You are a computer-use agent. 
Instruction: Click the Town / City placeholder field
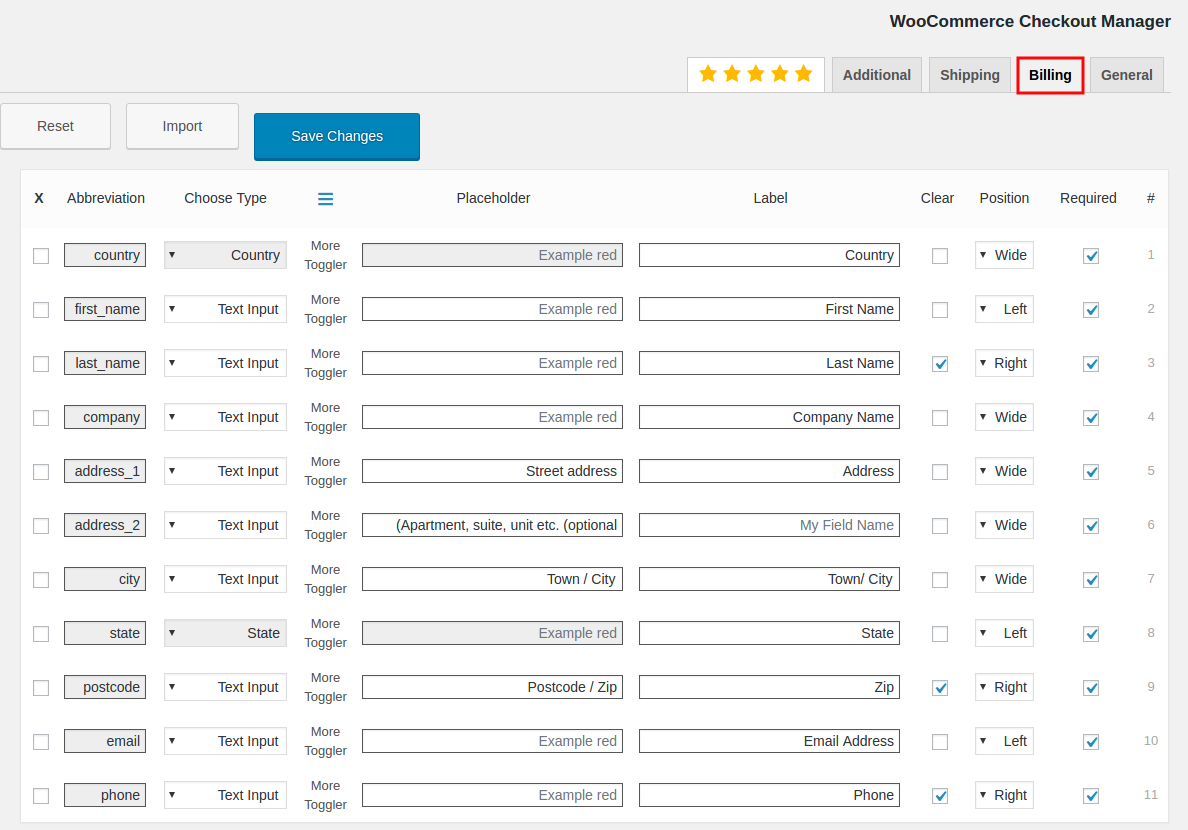tap(492, 579)
